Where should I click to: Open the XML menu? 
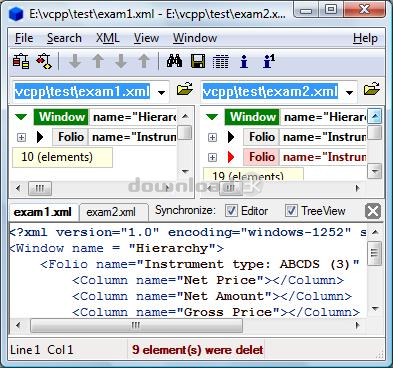click(x=108, y=38)
